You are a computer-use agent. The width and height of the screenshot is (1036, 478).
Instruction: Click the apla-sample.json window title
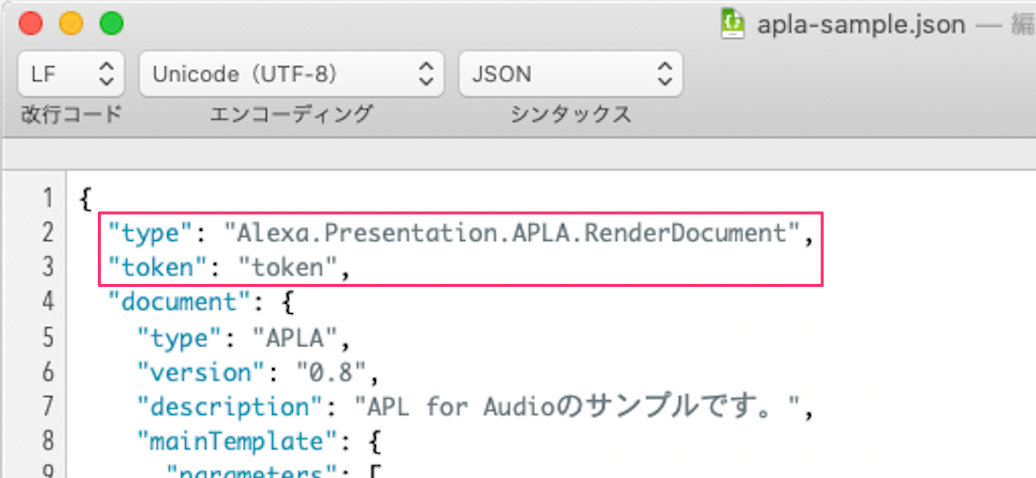(x=861, y=25)
